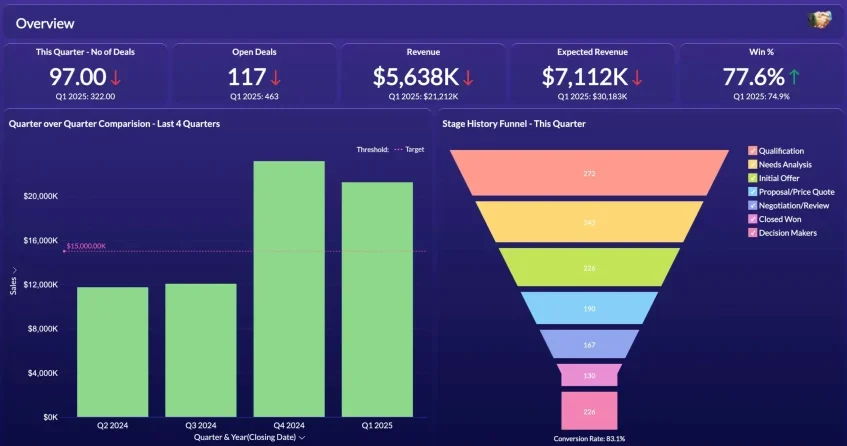Click the 167 purple funnel segment

pyautogui.click(x=589, y=344)
